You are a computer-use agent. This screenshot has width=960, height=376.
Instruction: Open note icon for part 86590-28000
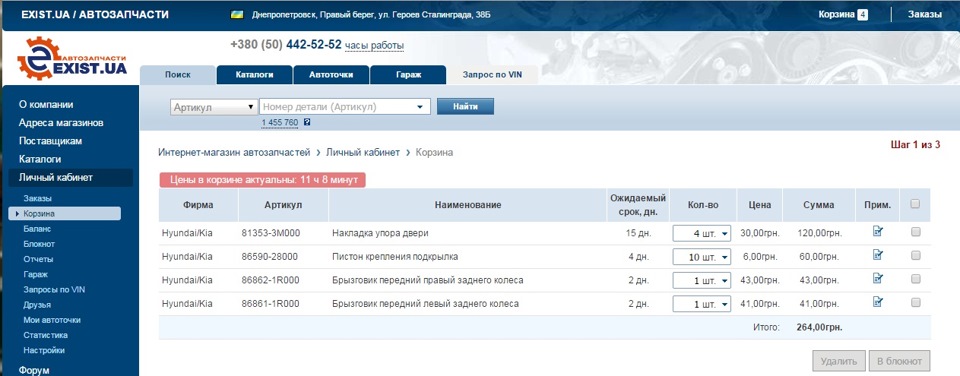click(878, 255)
